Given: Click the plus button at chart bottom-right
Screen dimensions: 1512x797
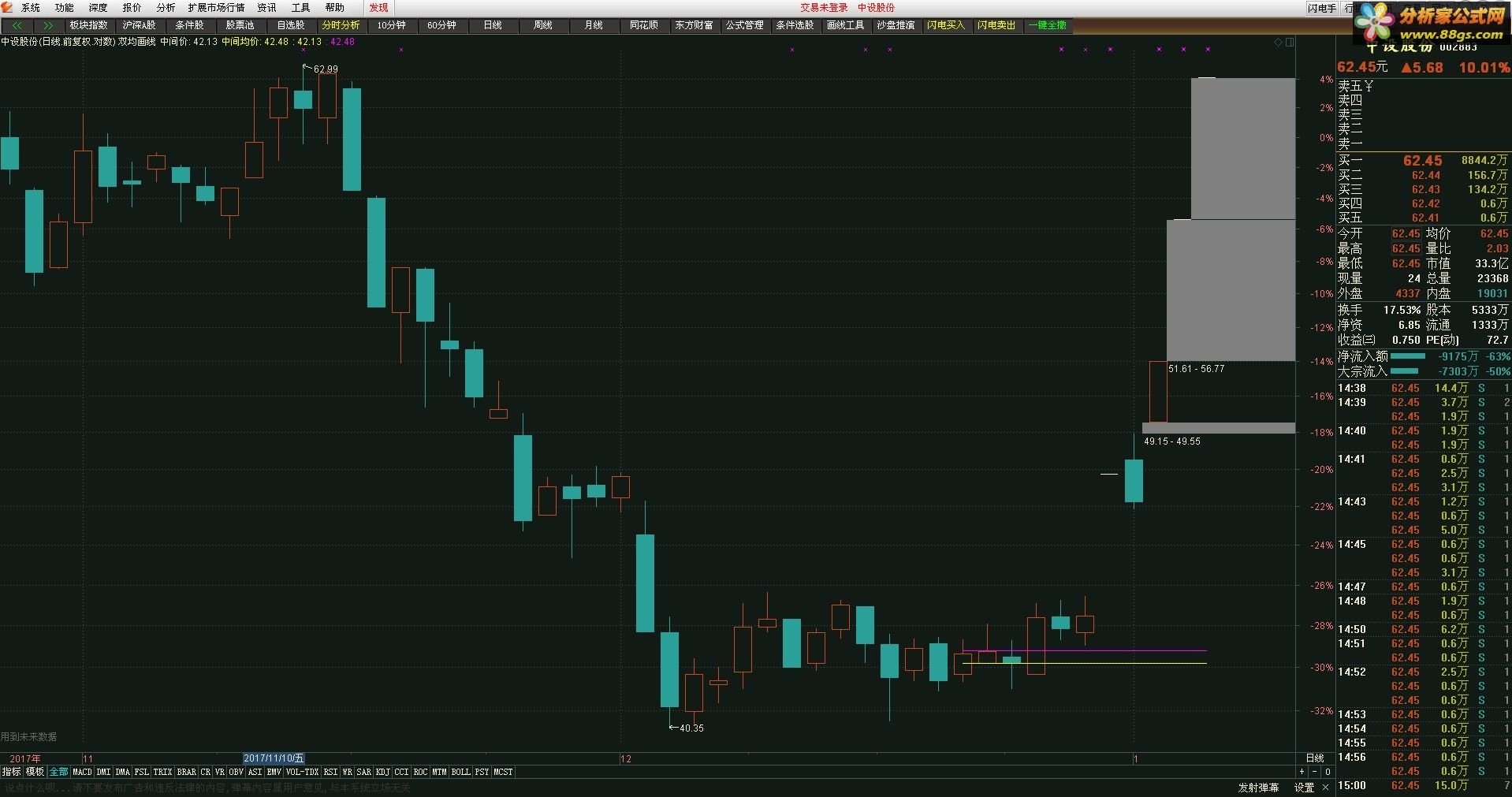Looking at the screenshot, I should pyautogui.click(x=1302, y=772).
